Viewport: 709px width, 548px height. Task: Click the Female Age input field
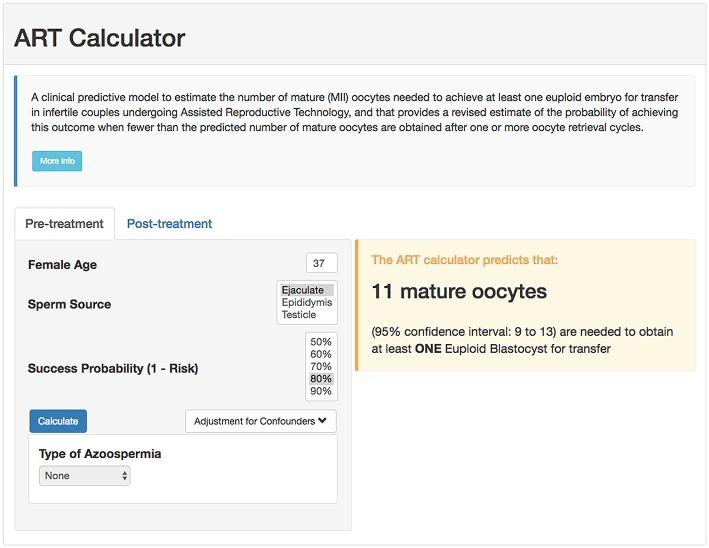321,264
